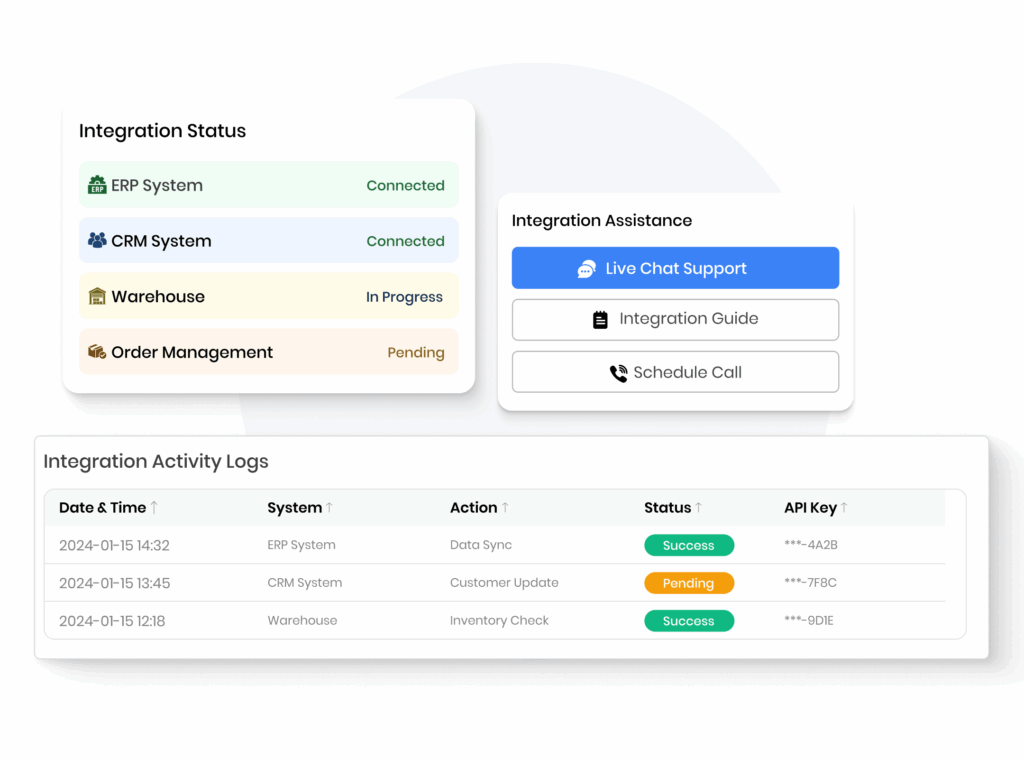Click the API key ***-9D1E
1024x759 pixels.
[x=808, y=621]
